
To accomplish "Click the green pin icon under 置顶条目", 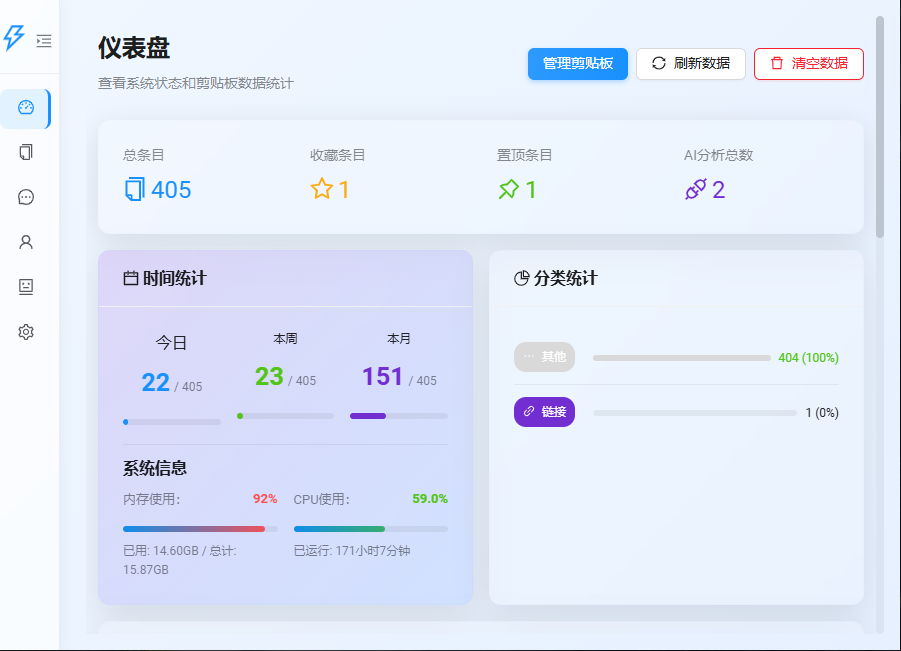I will point(508,189).
